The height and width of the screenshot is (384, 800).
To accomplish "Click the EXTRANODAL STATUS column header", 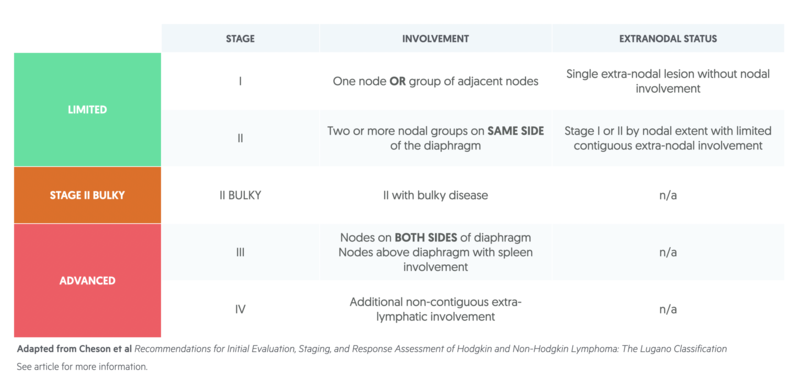I will 668,39.
